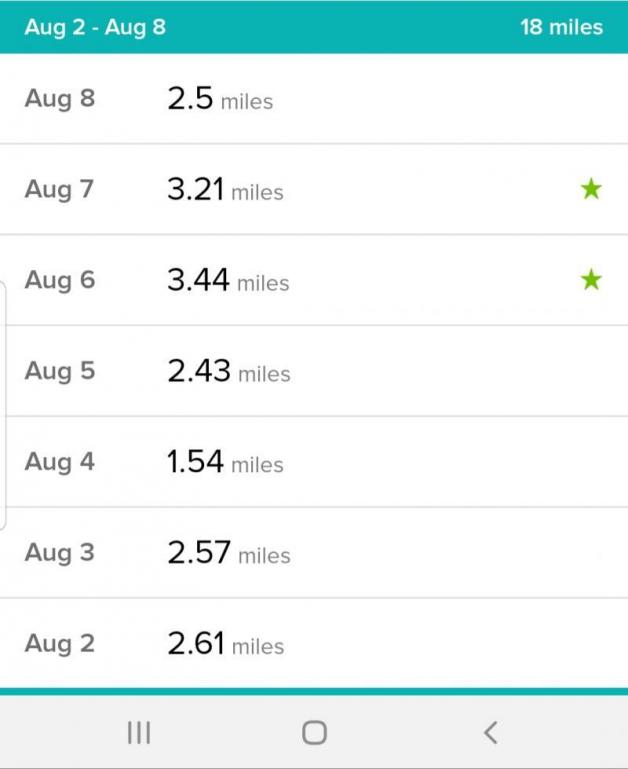Open the Aug 7 distance row
This screenshot has width=628, height=769.
[x=314, y=189]
